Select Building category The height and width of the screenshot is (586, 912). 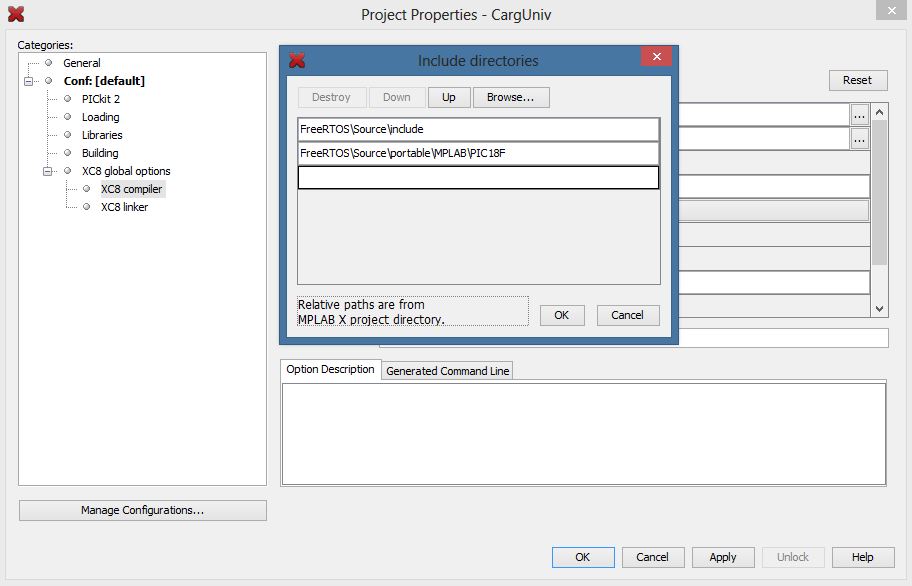click(x=100, y=153)
